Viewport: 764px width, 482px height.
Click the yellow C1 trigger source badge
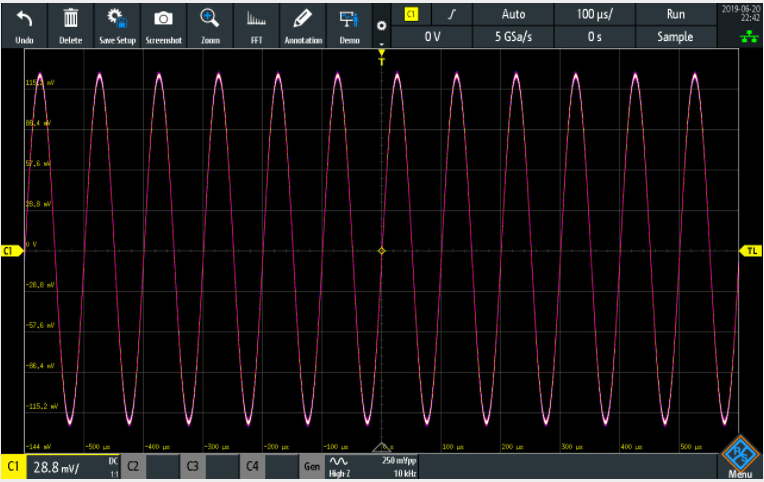click(411, 14)
